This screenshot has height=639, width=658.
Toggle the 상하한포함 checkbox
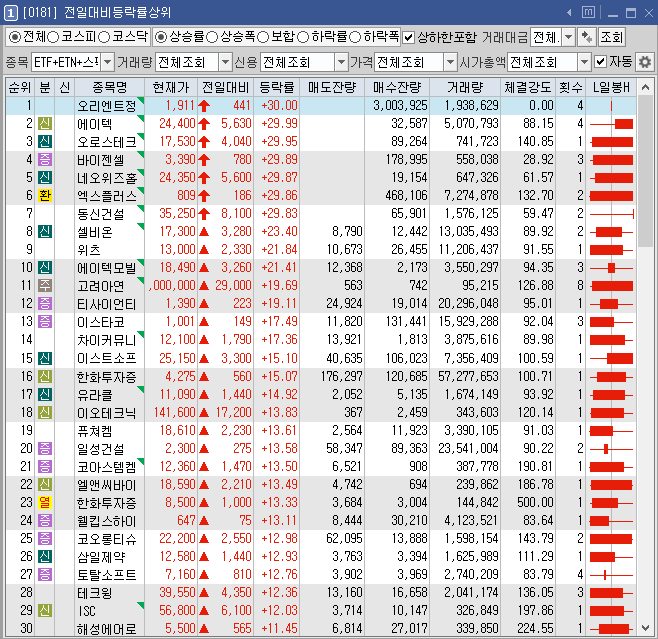coord(408,37)
